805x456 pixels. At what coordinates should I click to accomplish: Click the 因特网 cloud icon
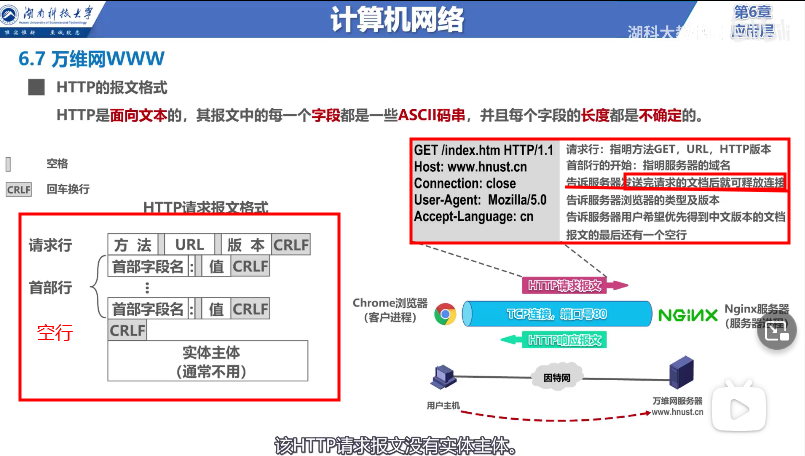(x=557, y=378)
